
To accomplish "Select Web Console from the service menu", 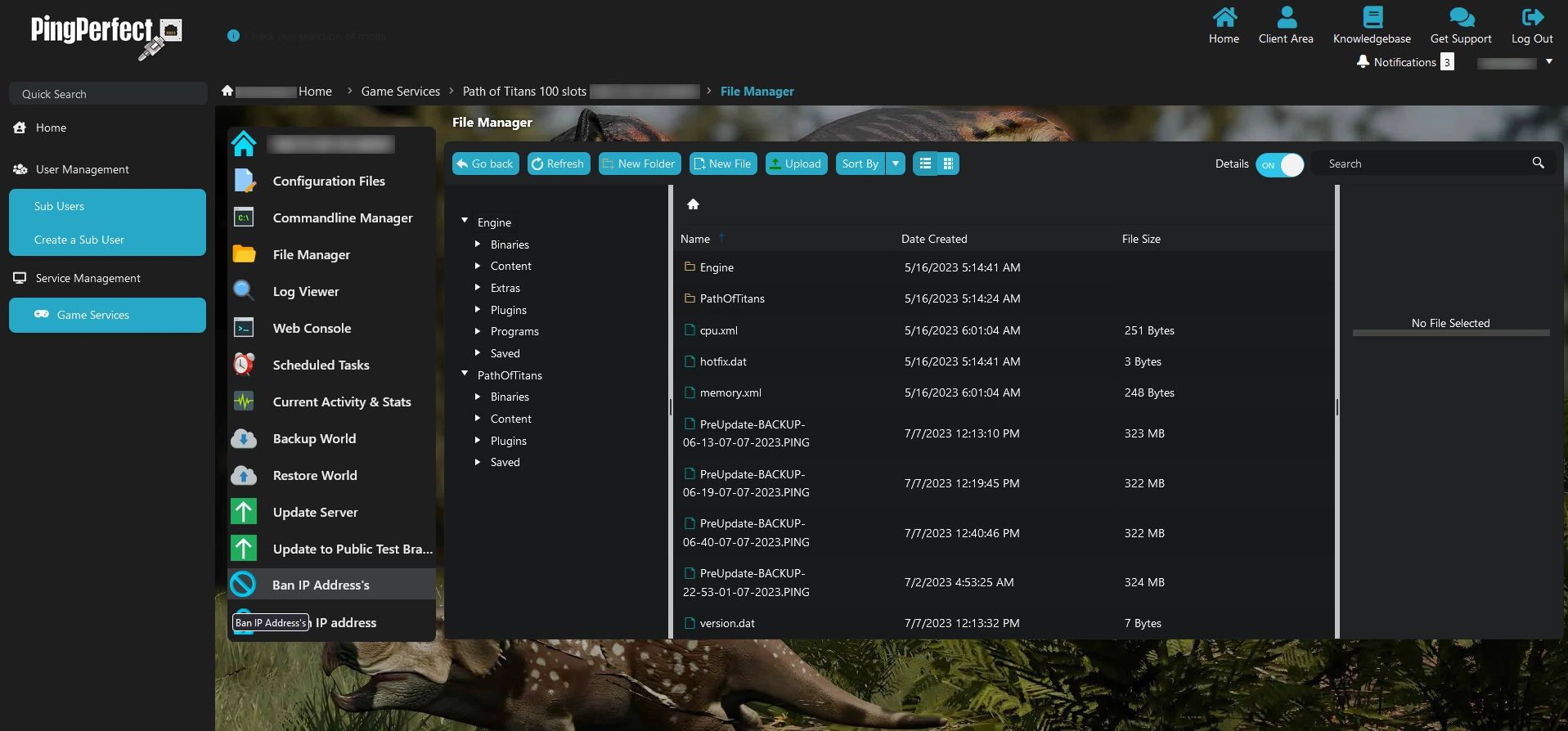I will [312, 328].
